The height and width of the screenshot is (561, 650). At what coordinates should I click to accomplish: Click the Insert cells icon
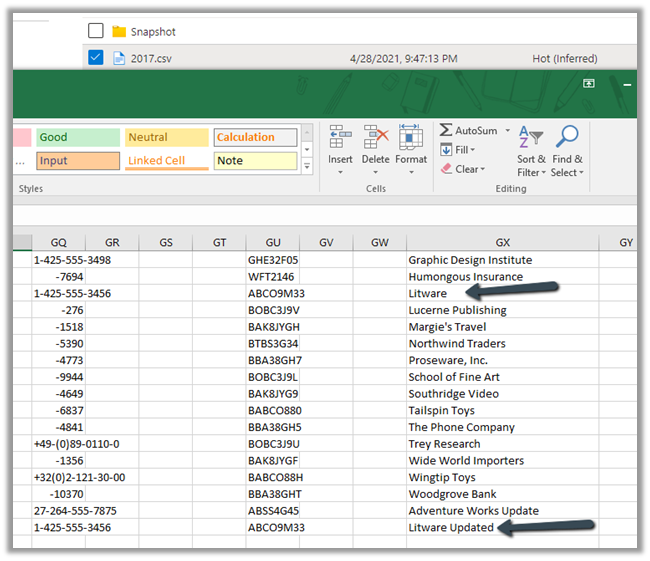pyautogui.click(x=340, y=138)
